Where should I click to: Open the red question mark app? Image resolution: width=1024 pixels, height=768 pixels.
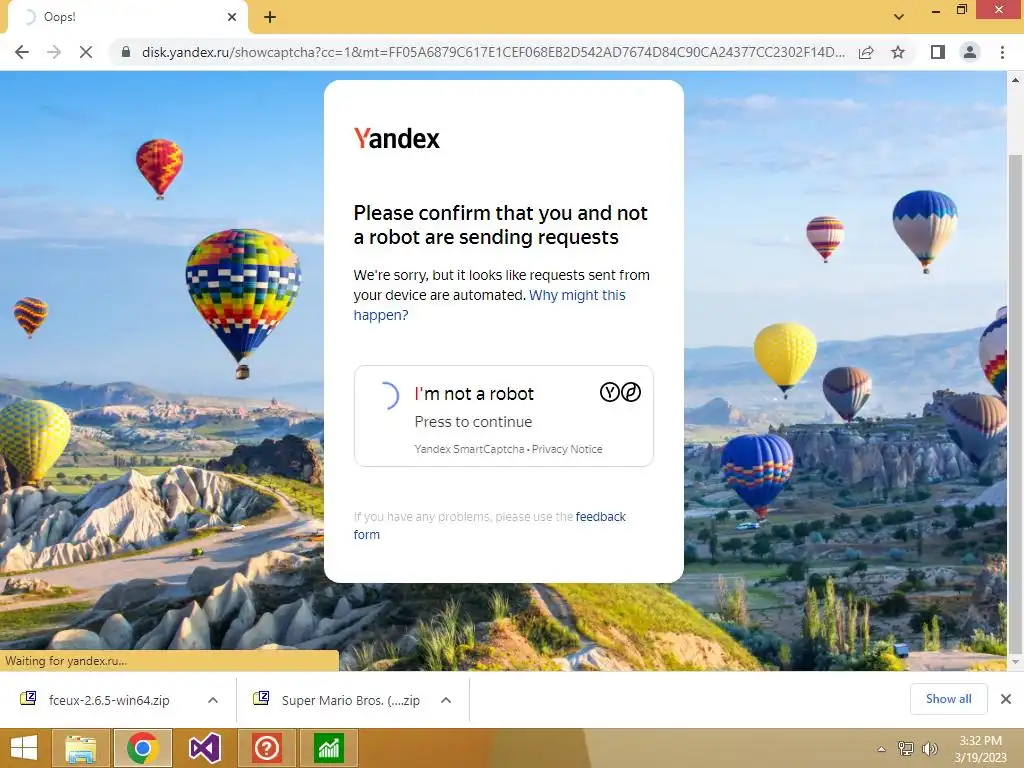[x=266, y=748]
